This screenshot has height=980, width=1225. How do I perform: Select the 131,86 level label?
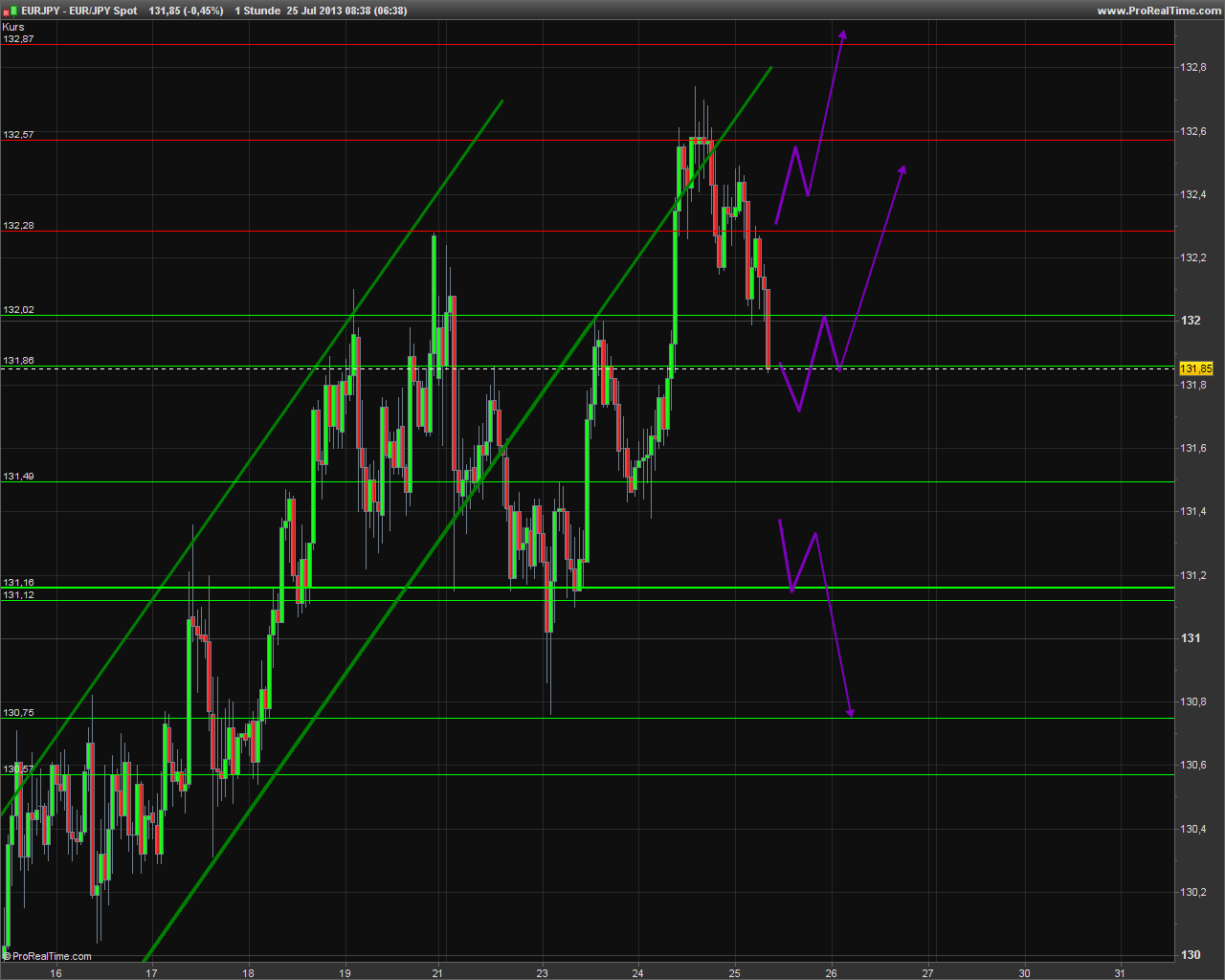pyautogui.click(x=18, y=360)
